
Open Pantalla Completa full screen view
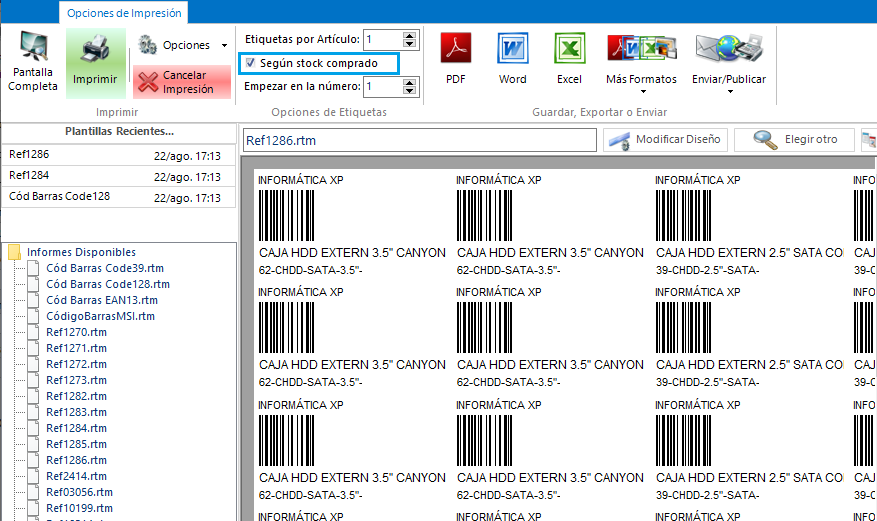point(33,63)
